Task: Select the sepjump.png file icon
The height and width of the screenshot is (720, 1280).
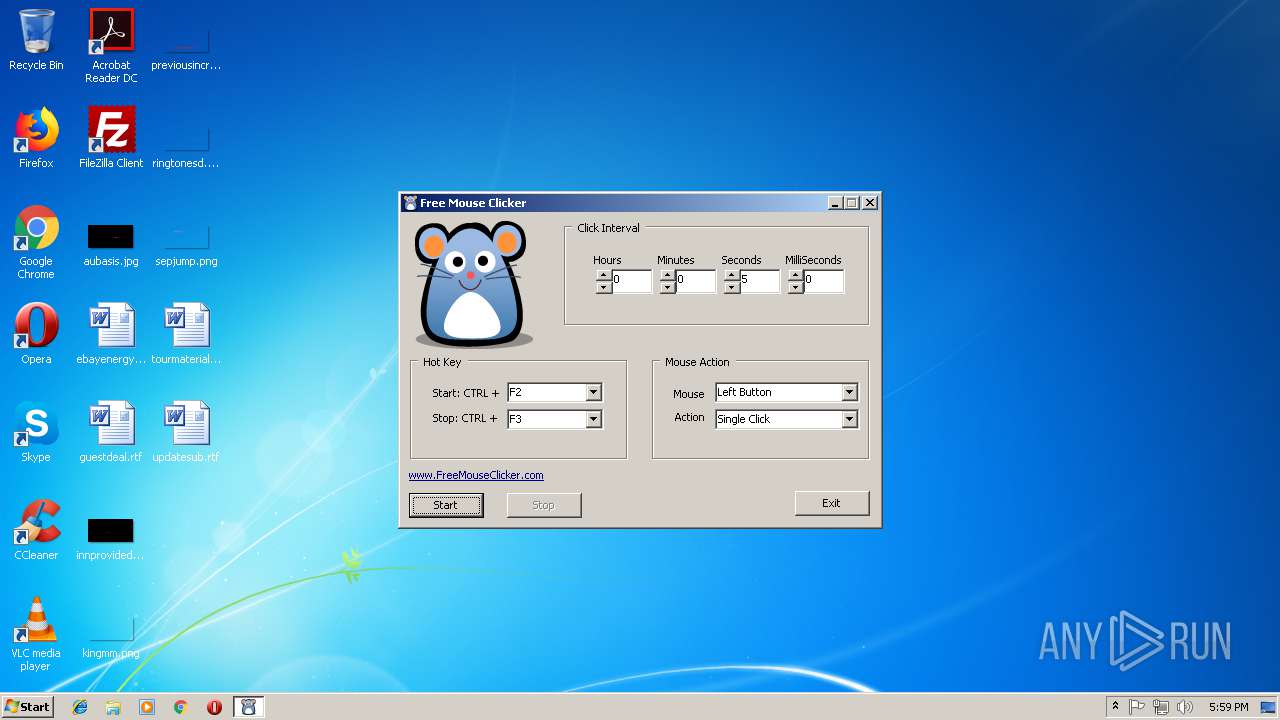Action: tap(186, 246)
